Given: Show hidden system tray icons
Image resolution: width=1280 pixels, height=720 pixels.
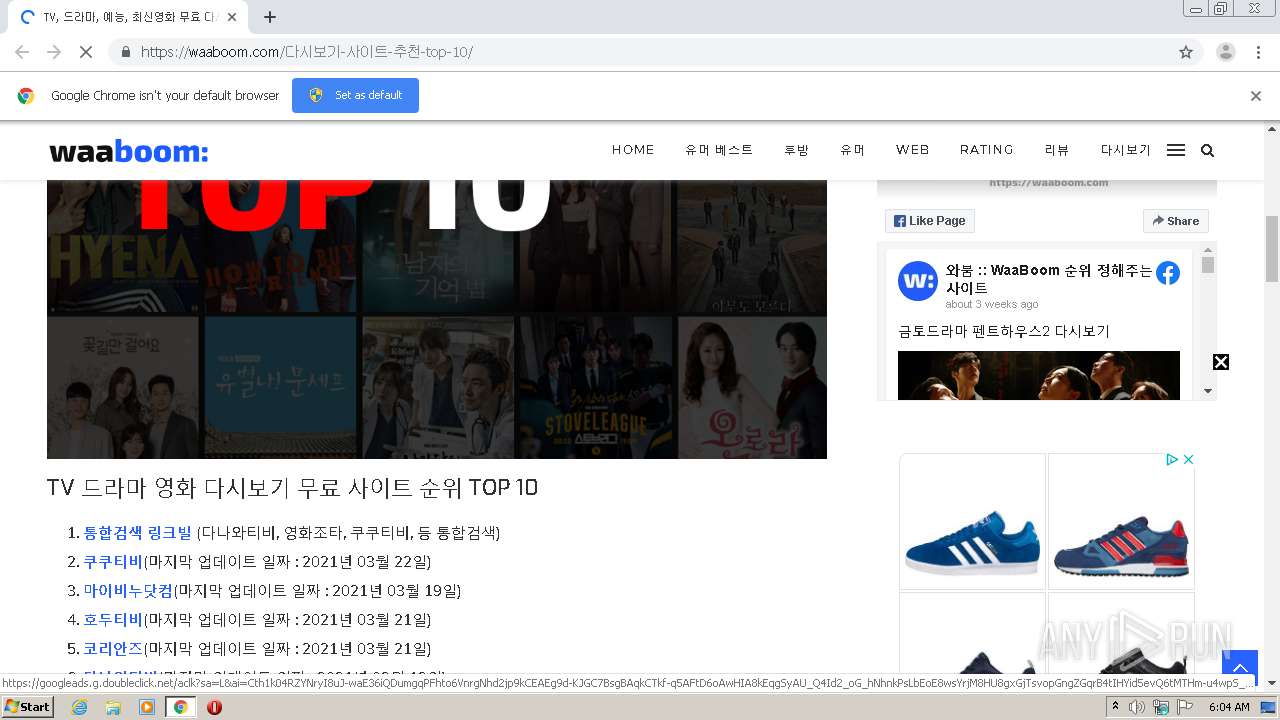Looking at the screenshot, I should [1115, 707].
